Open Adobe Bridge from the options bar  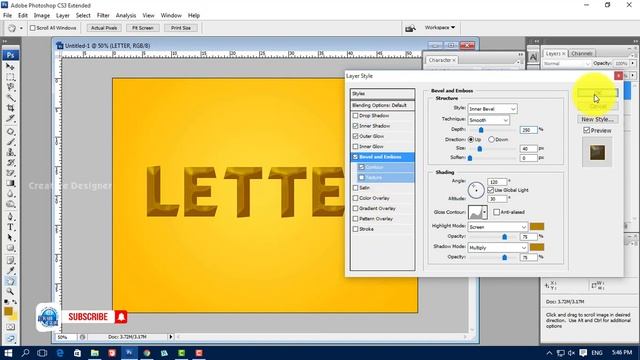pyautogui.click(x=410, y=28)
